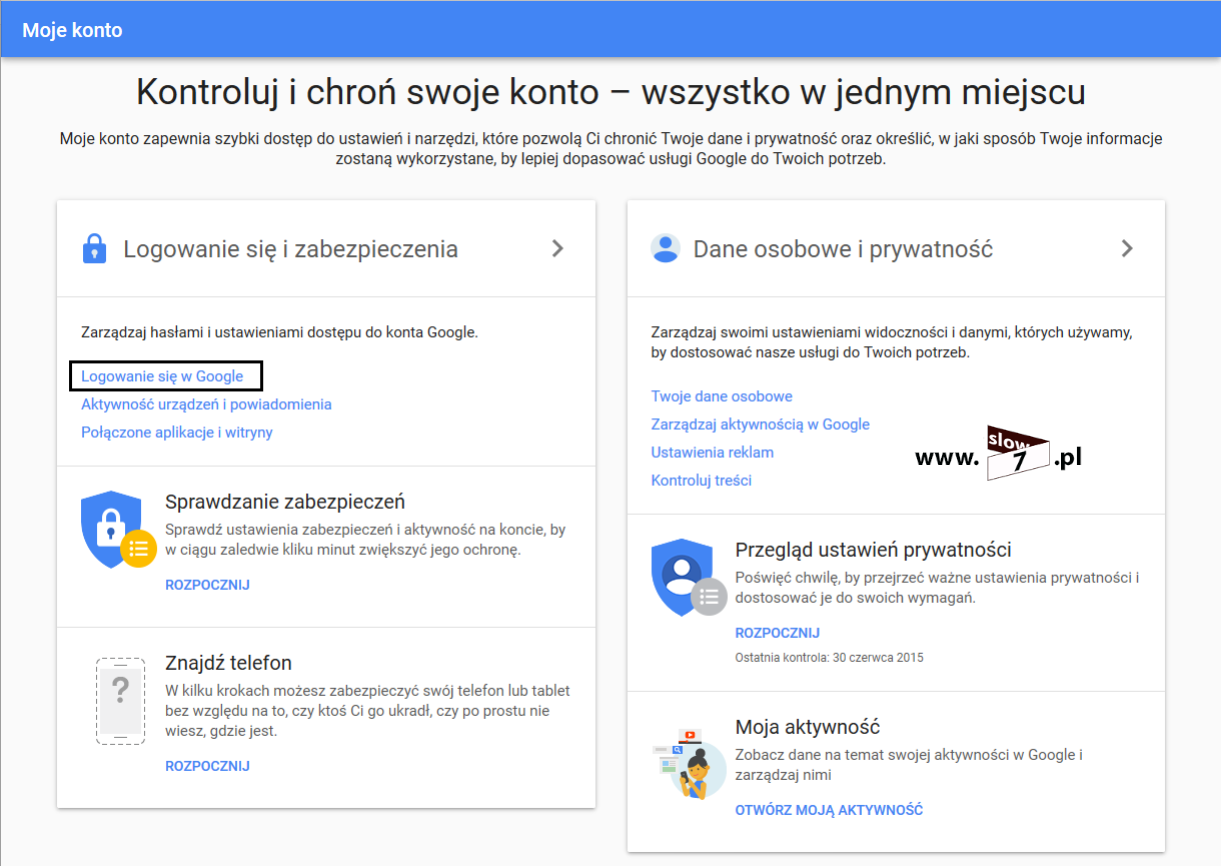Click the main heading Kontroluj i chroń swoje konto
The image size is (1221, 866).
click(x=611, y=92)
